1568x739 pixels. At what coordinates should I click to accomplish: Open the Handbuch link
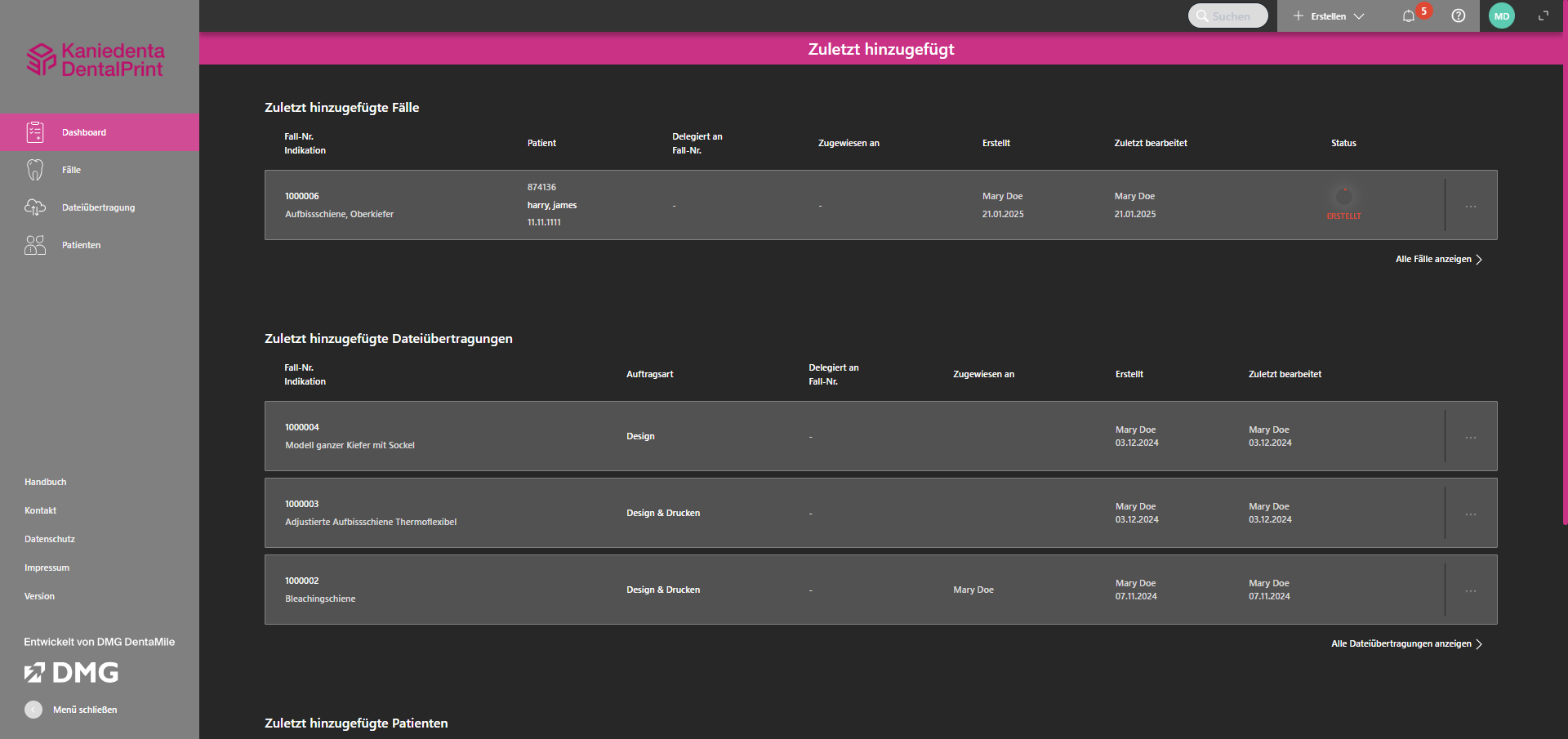click(x=46, y=482)
